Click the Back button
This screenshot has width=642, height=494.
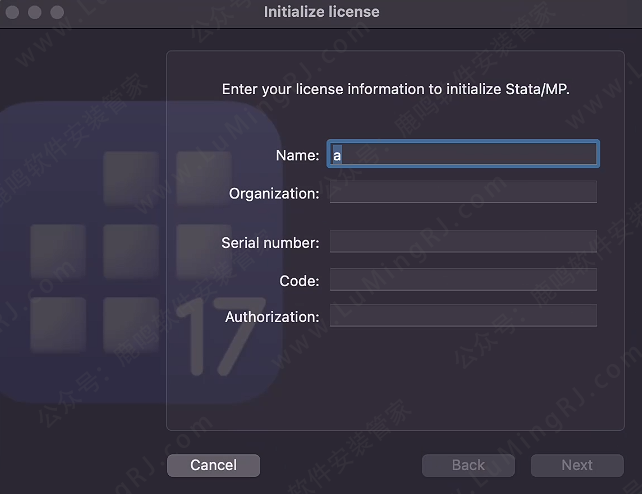coord(468,465)
